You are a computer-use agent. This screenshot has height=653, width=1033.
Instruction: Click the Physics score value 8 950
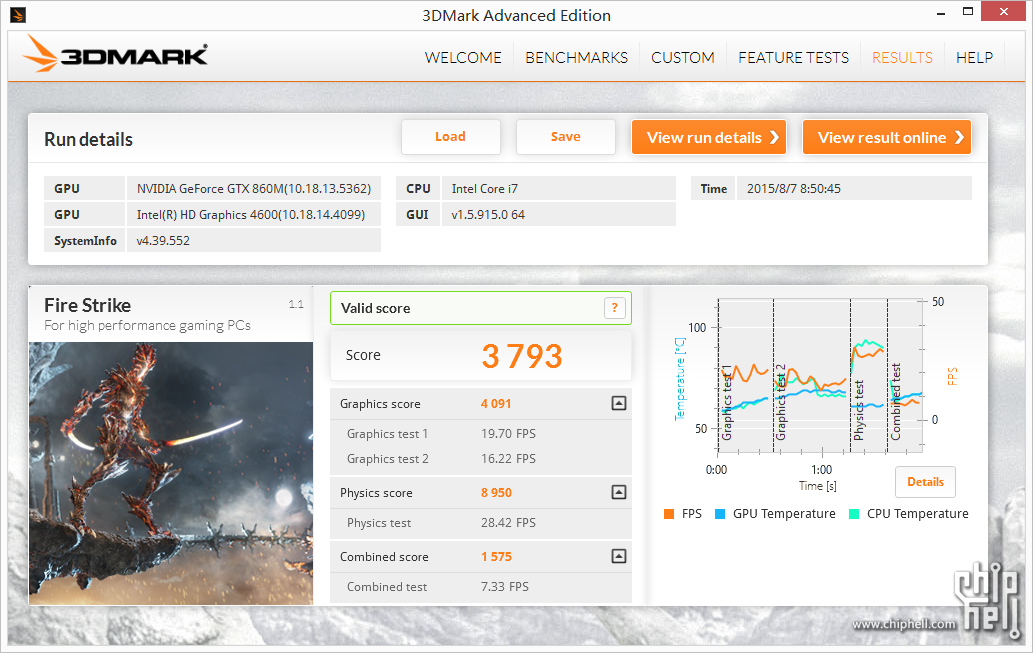click(496, 493)
